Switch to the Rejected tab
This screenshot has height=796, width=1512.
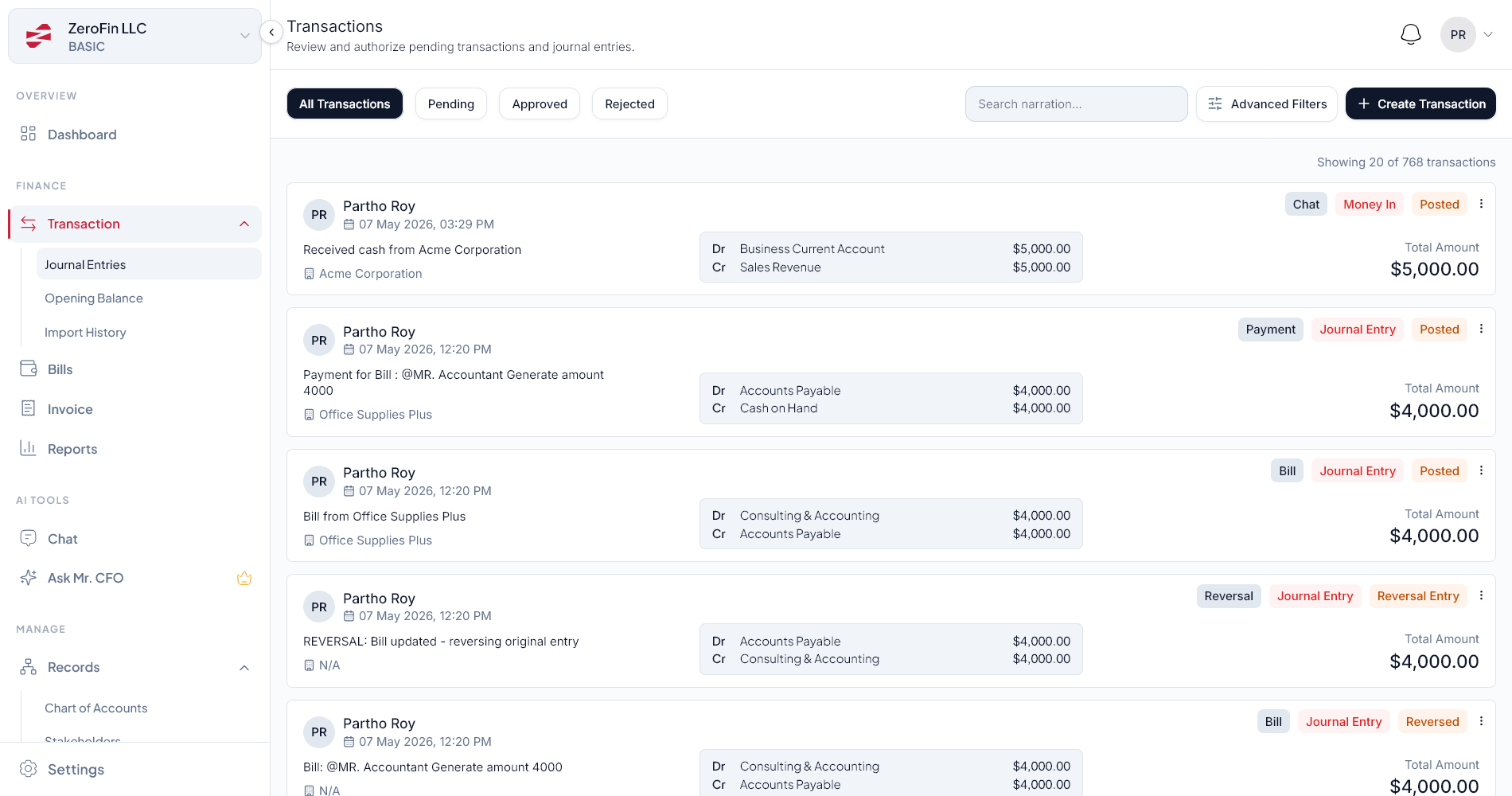coord(629,103)
